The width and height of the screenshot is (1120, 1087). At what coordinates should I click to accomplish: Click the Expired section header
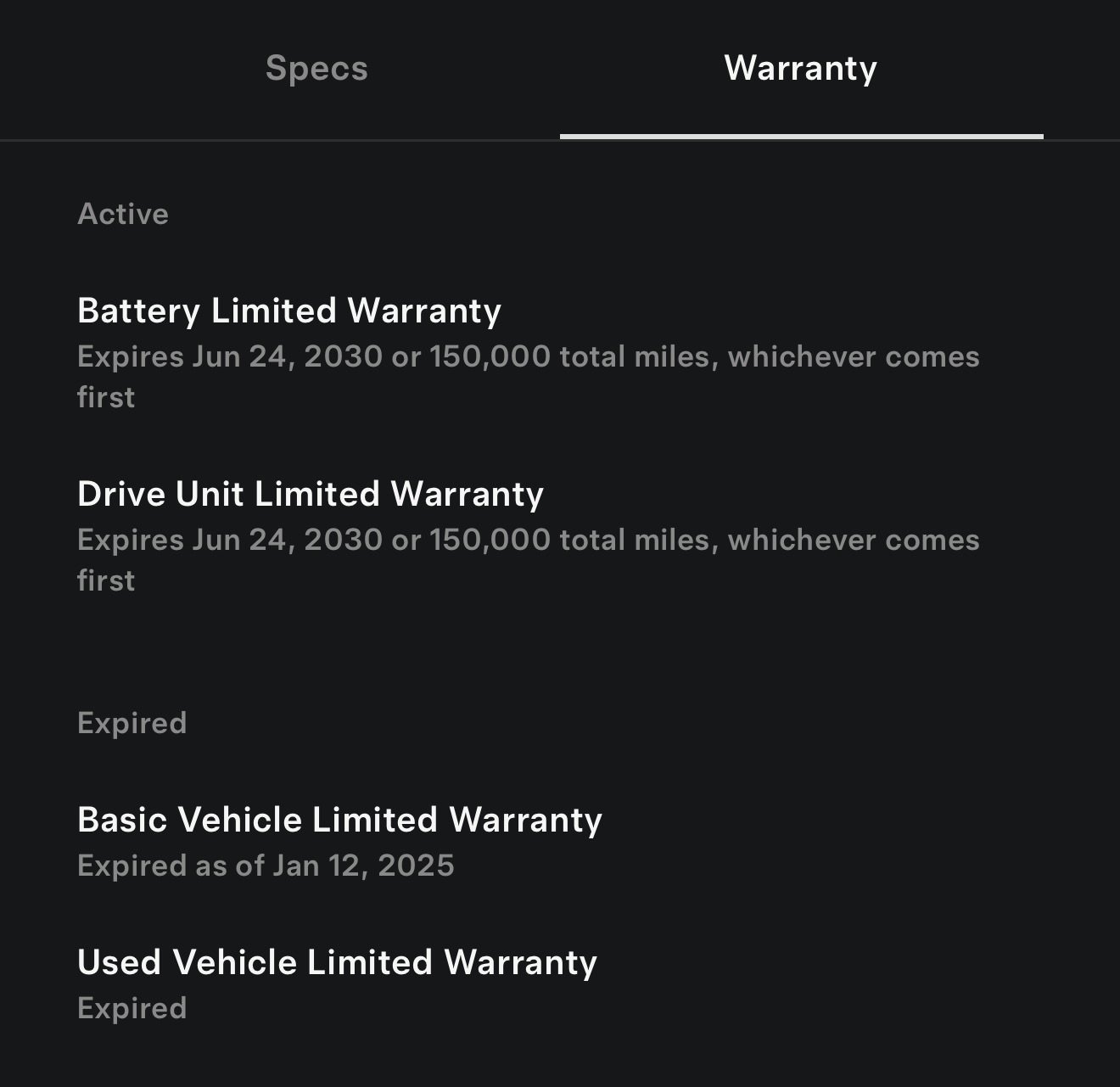click(x=132, y=722)
